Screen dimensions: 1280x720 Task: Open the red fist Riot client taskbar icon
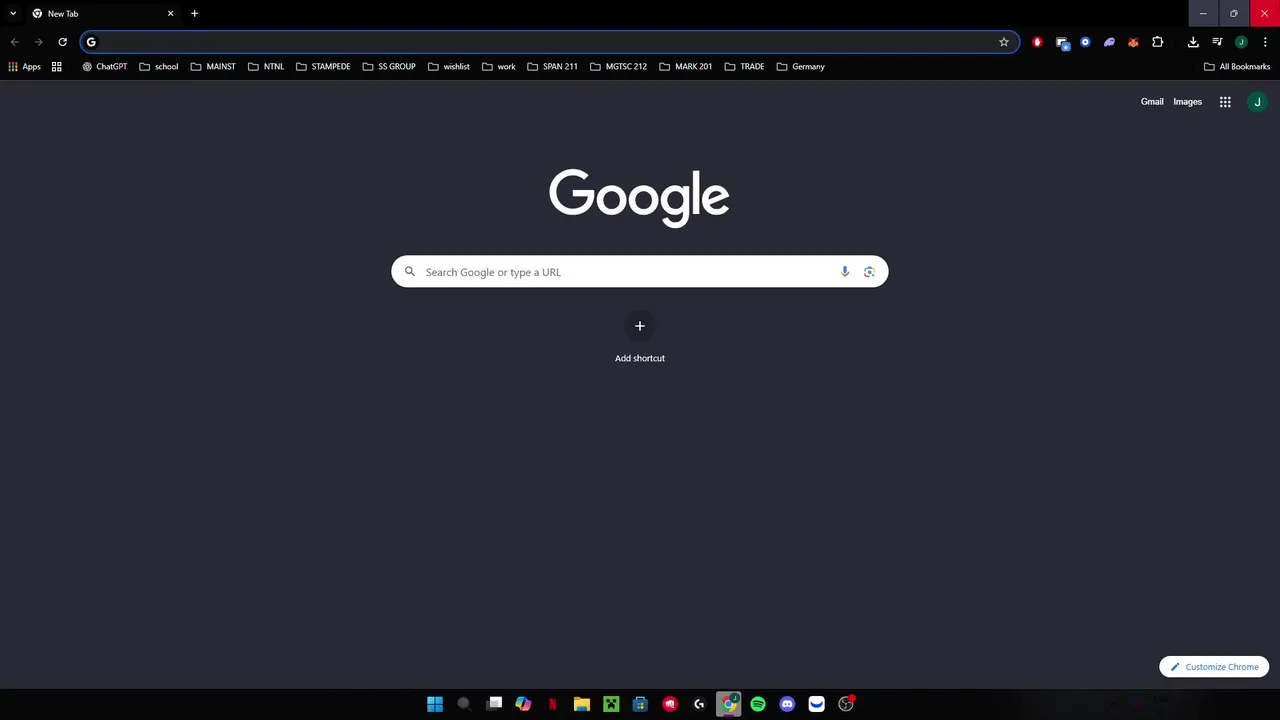(x=670, y=704)
